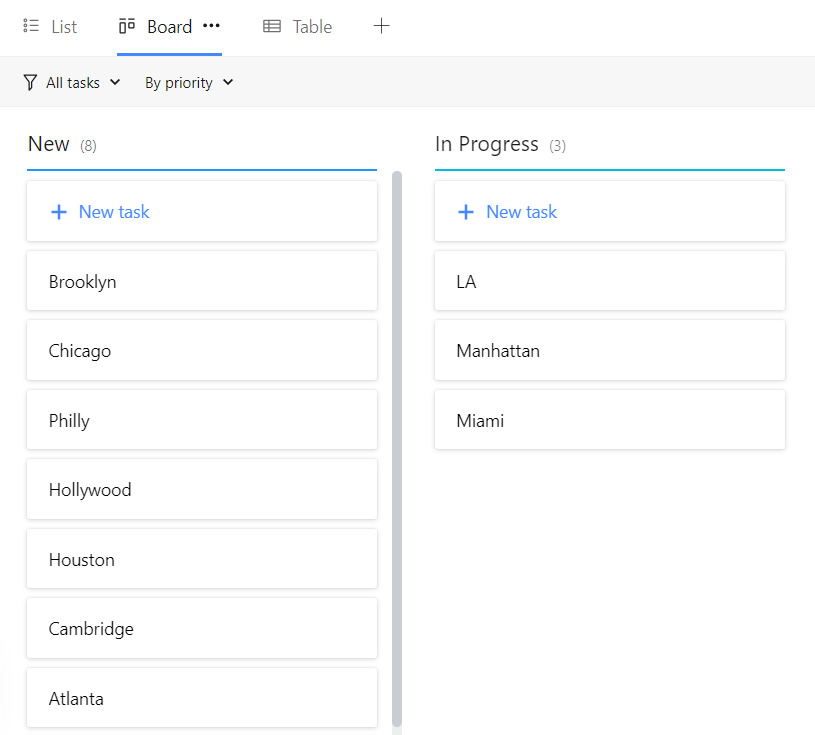The height and width of the screenshot is (735, 815).
Task: Expand By priority chevron arrow
Action: [228, 82]
